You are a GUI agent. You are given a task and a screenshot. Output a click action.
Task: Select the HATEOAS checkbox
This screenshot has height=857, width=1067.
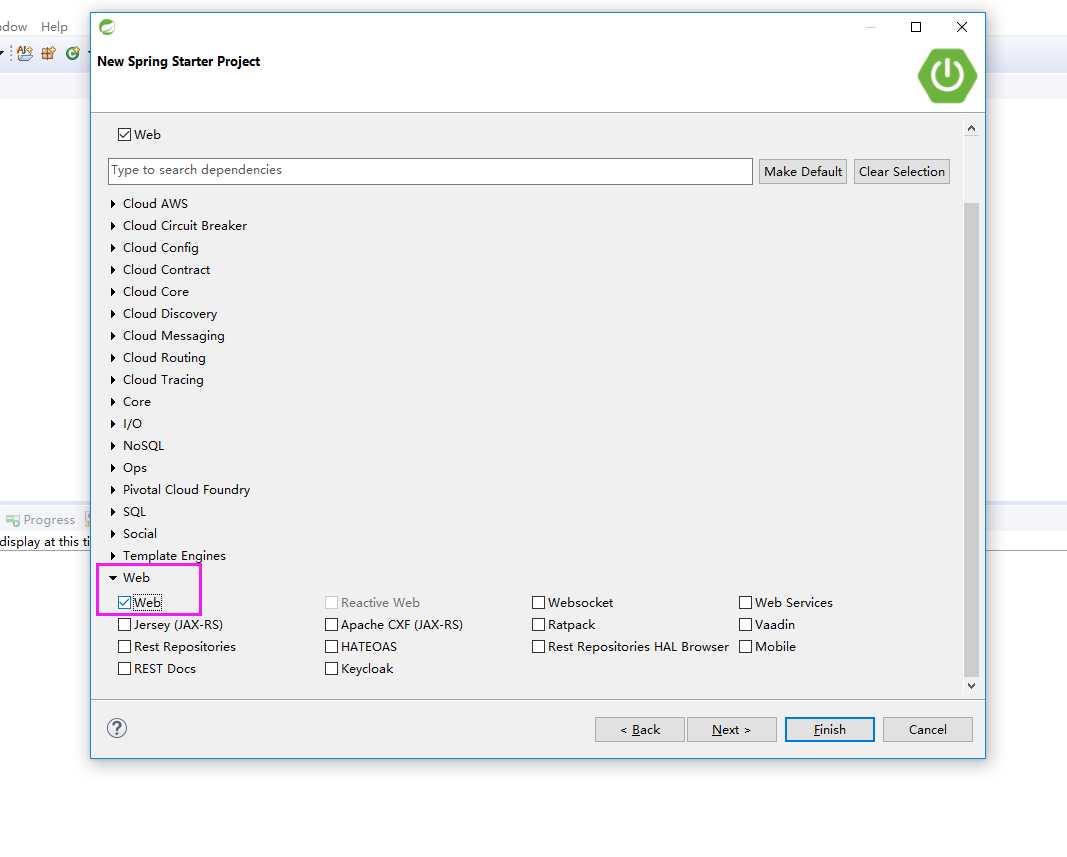pos(331,647)
